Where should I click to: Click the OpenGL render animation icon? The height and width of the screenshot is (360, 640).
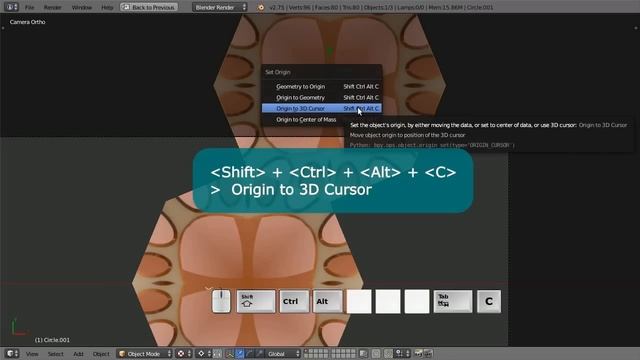tap(428, 354)
